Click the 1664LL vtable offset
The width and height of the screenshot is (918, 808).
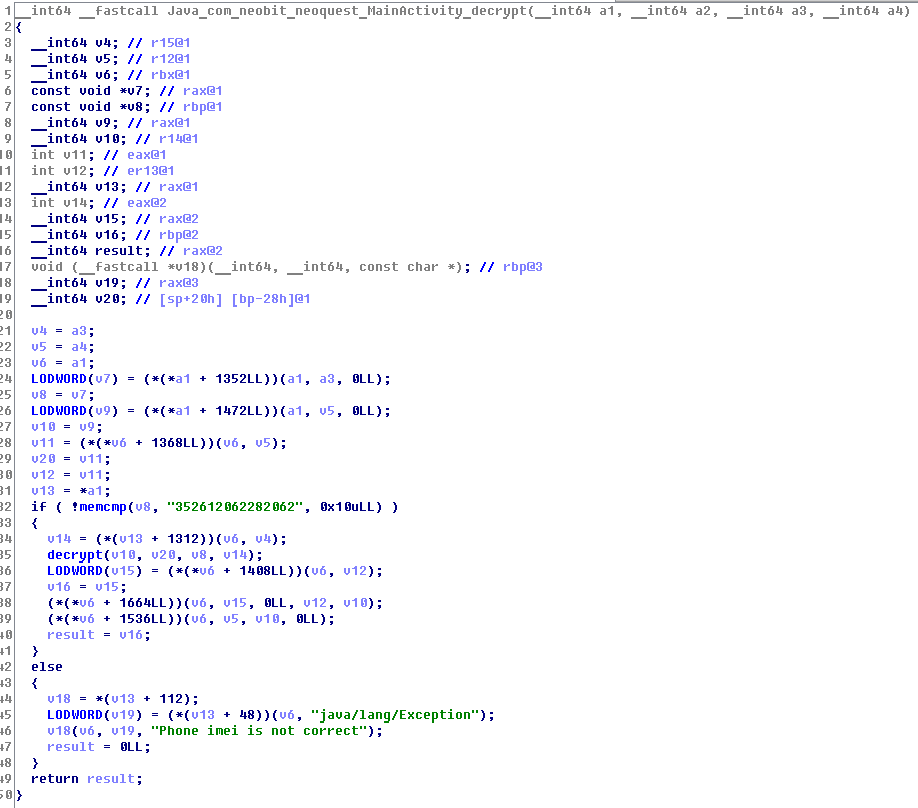click(x=143, y=602)
